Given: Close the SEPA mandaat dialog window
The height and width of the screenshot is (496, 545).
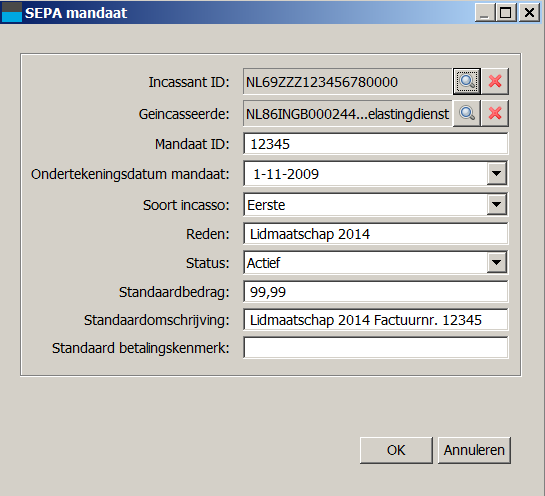Looking at the screenshot, I should [529, 13].
